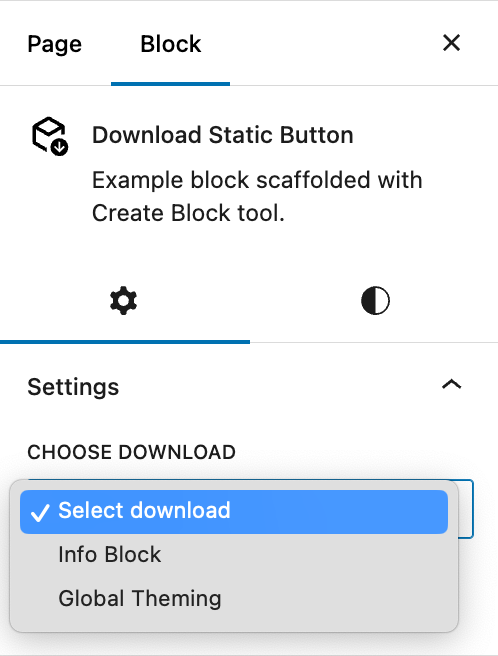Select the Block tab
The height and width of the screenshot is (656, 498).
click(x=170, y=44)
